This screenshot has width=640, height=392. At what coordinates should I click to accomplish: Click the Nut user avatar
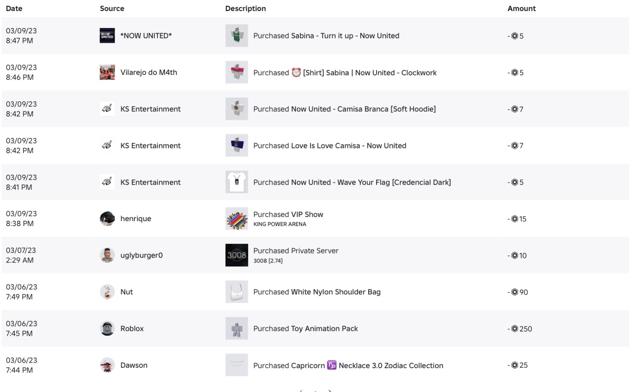(x=107, y=292)
